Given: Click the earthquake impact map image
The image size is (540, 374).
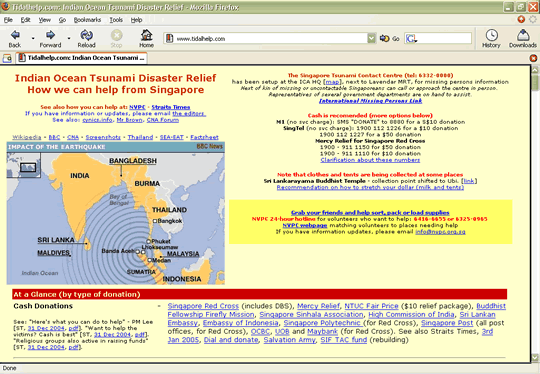Looking at the screenshot, I should (116, 213).
